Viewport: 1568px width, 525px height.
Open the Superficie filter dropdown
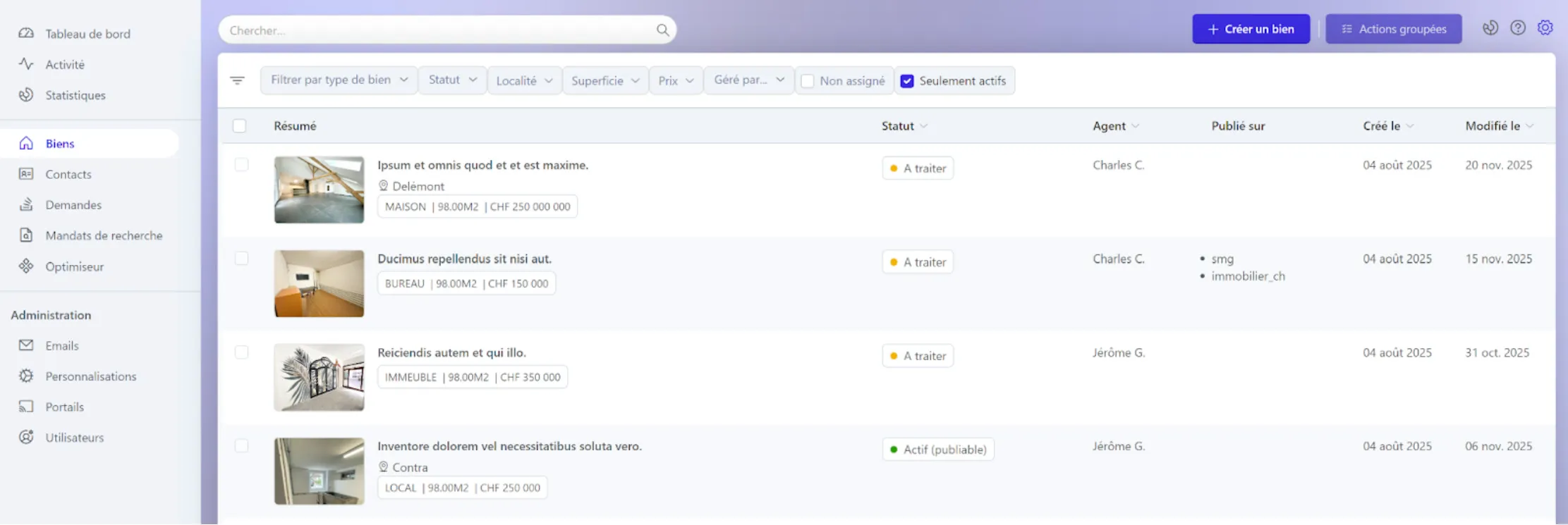[605, 81]
